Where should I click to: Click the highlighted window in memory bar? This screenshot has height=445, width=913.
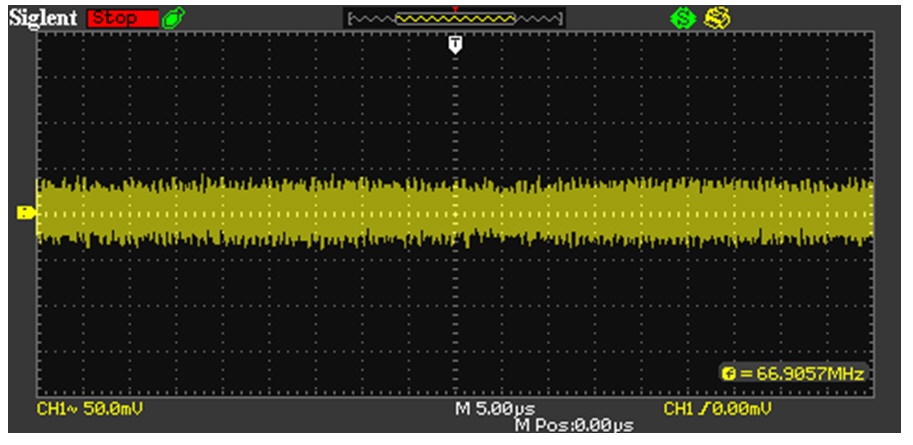[x=456, y=19]
